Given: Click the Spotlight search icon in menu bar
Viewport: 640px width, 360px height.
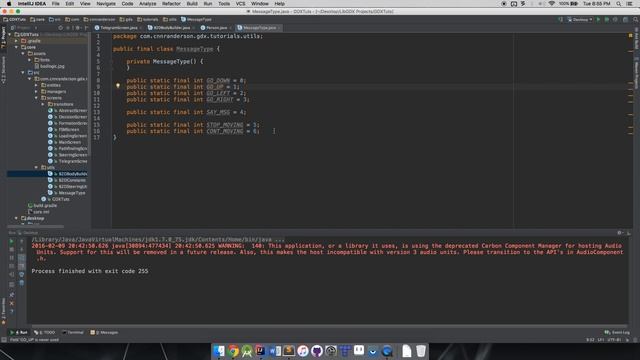Looking at the screenshot, I should [x=619, y=4].
